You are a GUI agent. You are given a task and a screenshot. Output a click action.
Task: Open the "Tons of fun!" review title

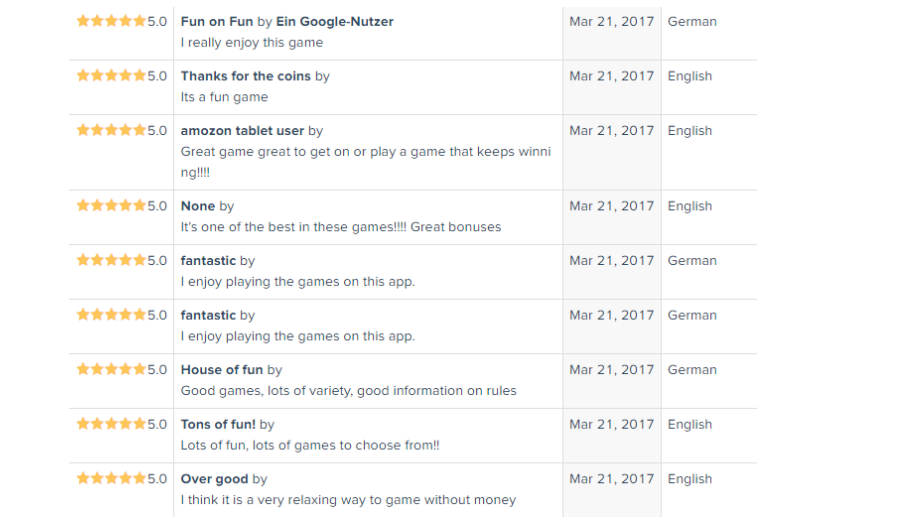click(x=217, y=424)
